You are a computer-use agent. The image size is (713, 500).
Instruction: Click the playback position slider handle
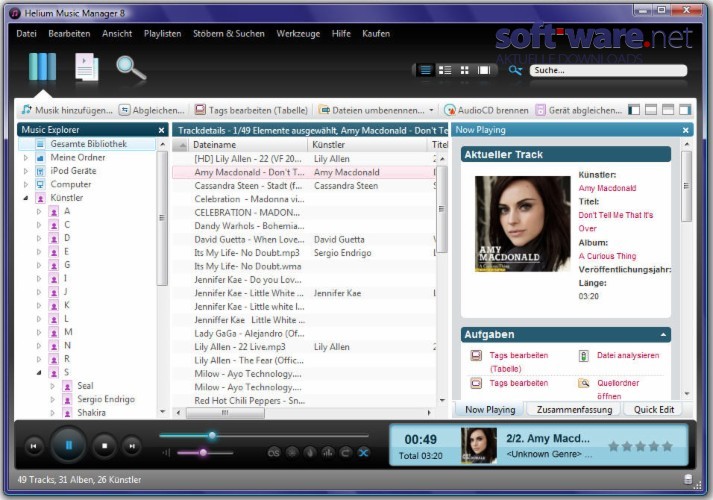[212, 435]
